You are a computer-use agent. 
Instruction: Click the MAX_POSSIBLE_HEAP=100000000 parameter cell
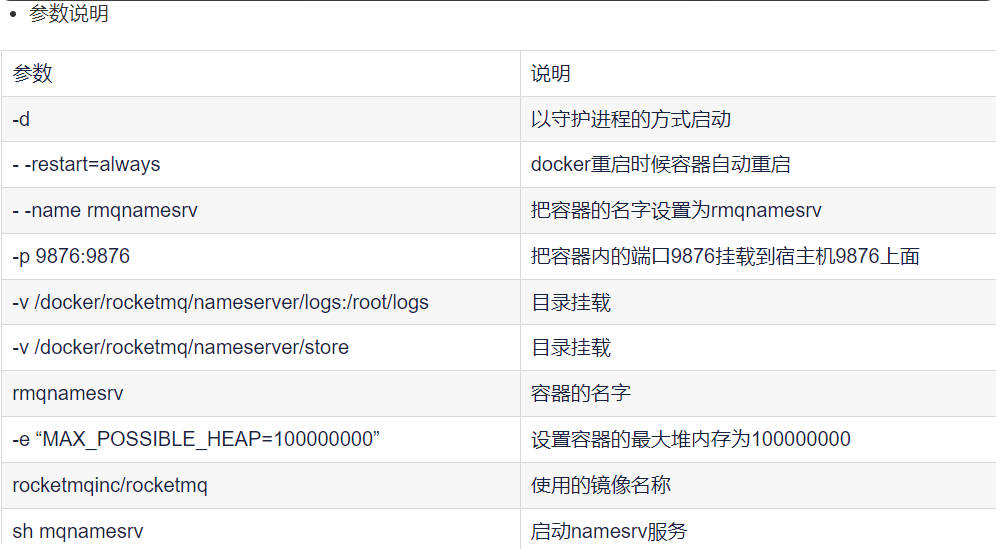260,439
